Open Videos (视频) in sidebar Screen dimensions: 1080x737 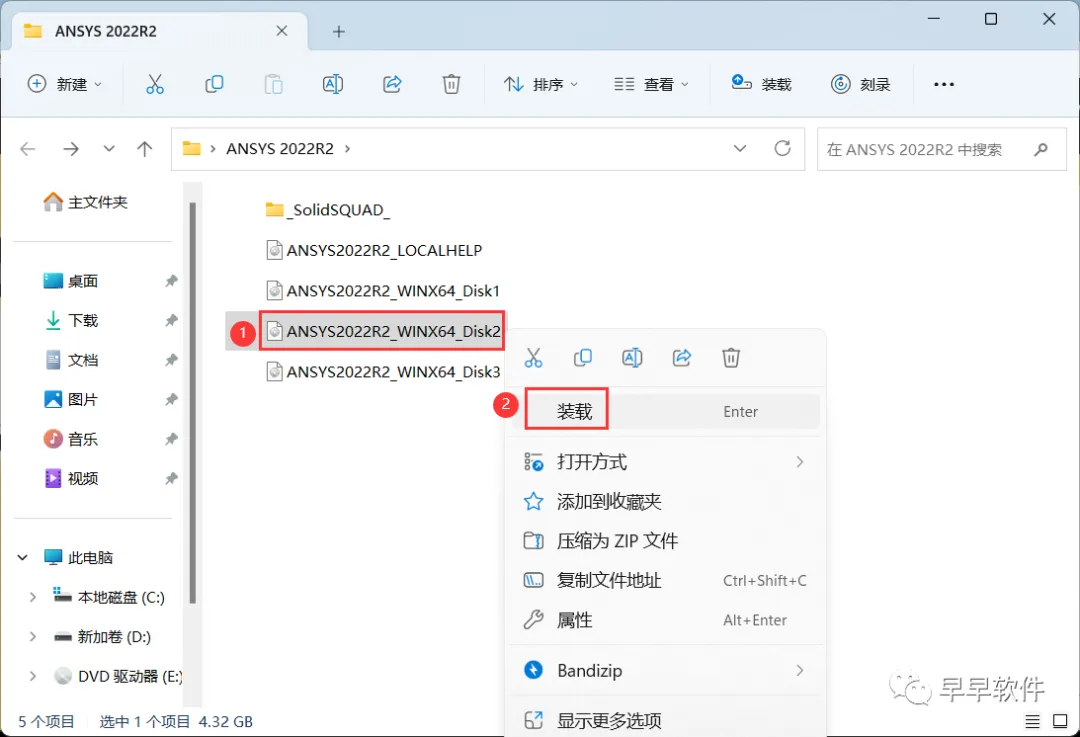[x=70, y=478]
